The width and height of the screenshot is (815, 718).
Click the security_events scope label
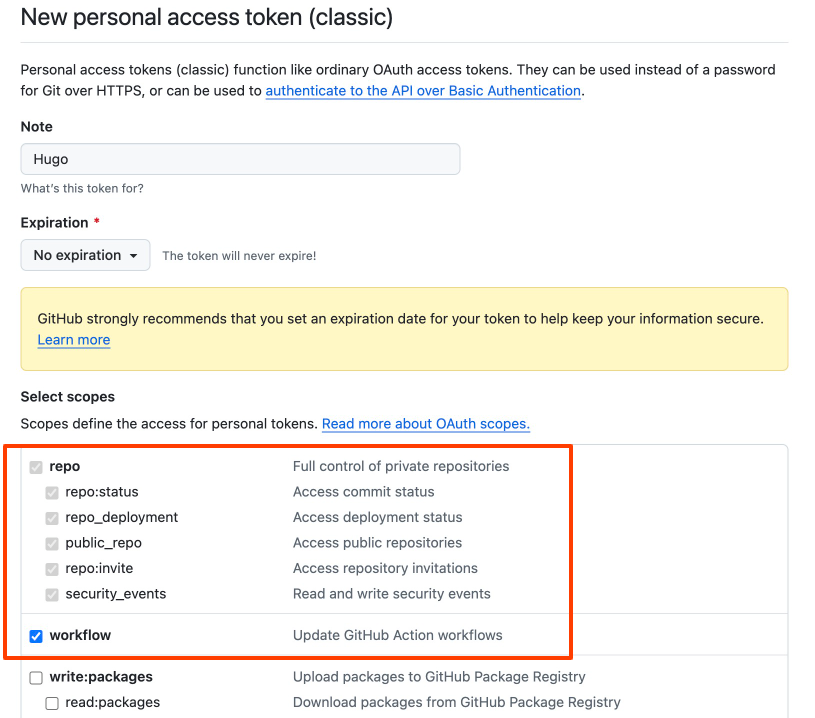pyautogui.click(x=115, y=594)
